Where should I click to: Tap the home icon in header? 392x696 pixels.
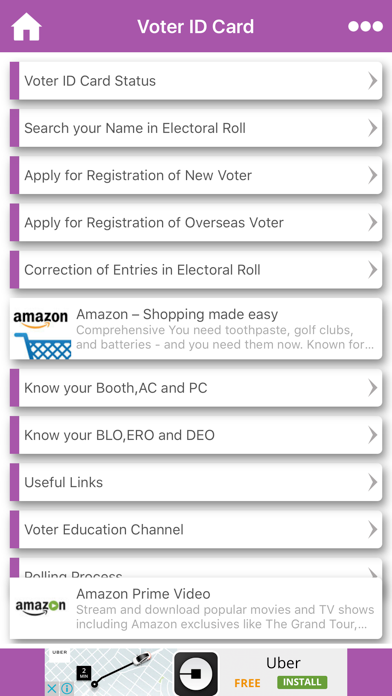coord(26,27)
